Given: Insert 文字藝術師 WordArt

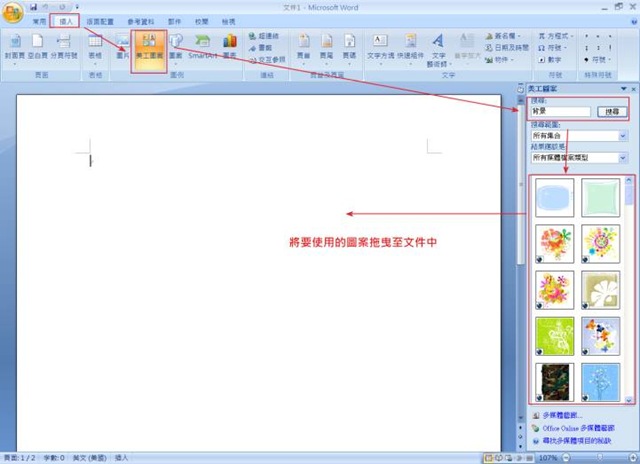Looking at the screenshot, I should click(438, 51).
